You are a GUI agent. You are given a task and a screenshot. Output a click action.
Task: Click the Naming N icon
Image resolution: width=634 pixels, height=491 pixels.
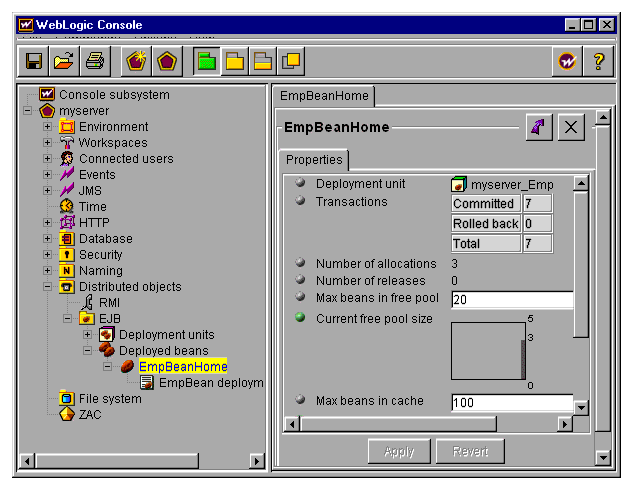(67, 271)
